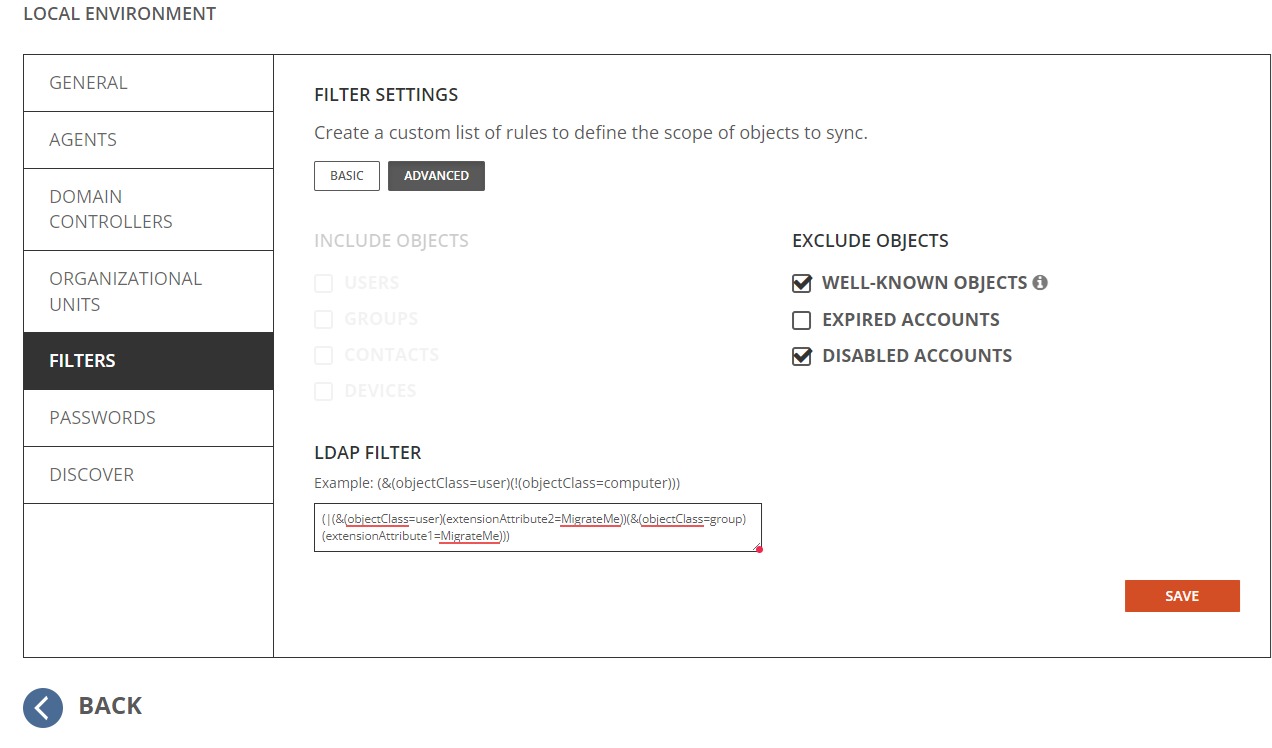The width and height of the screenshot is (1272, 748).
Task: Open the Passwords tab
Action: [x=148, y=418]
